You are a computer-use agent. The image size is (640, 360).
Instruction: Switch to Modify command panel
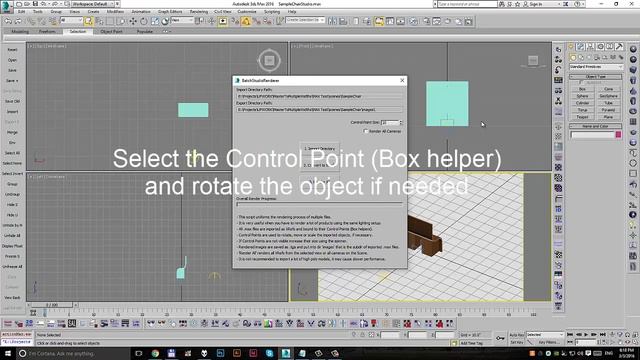point(580,47)
